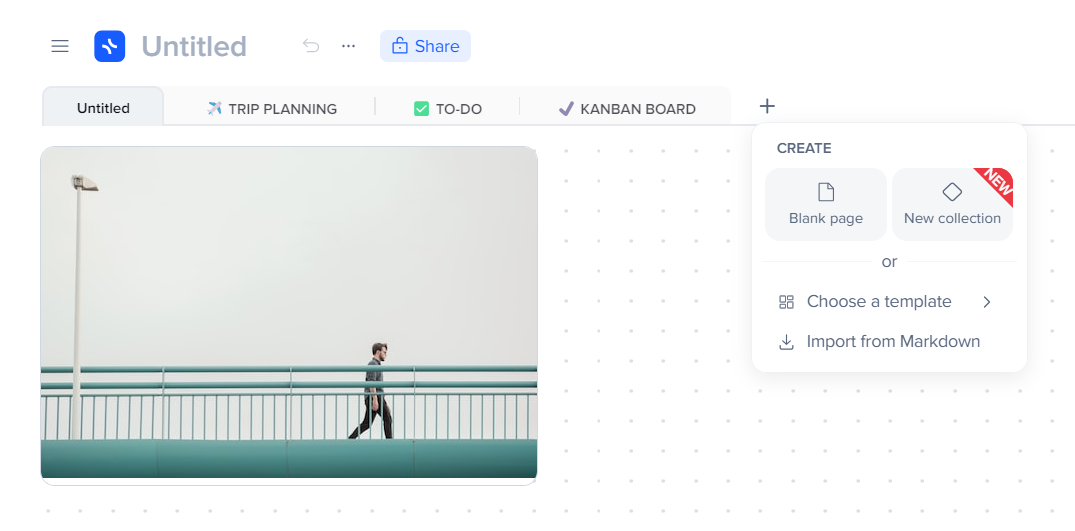Switch to the KANBAN BOARD tab
Screen dimensions: 1075x531
[627, 108]
